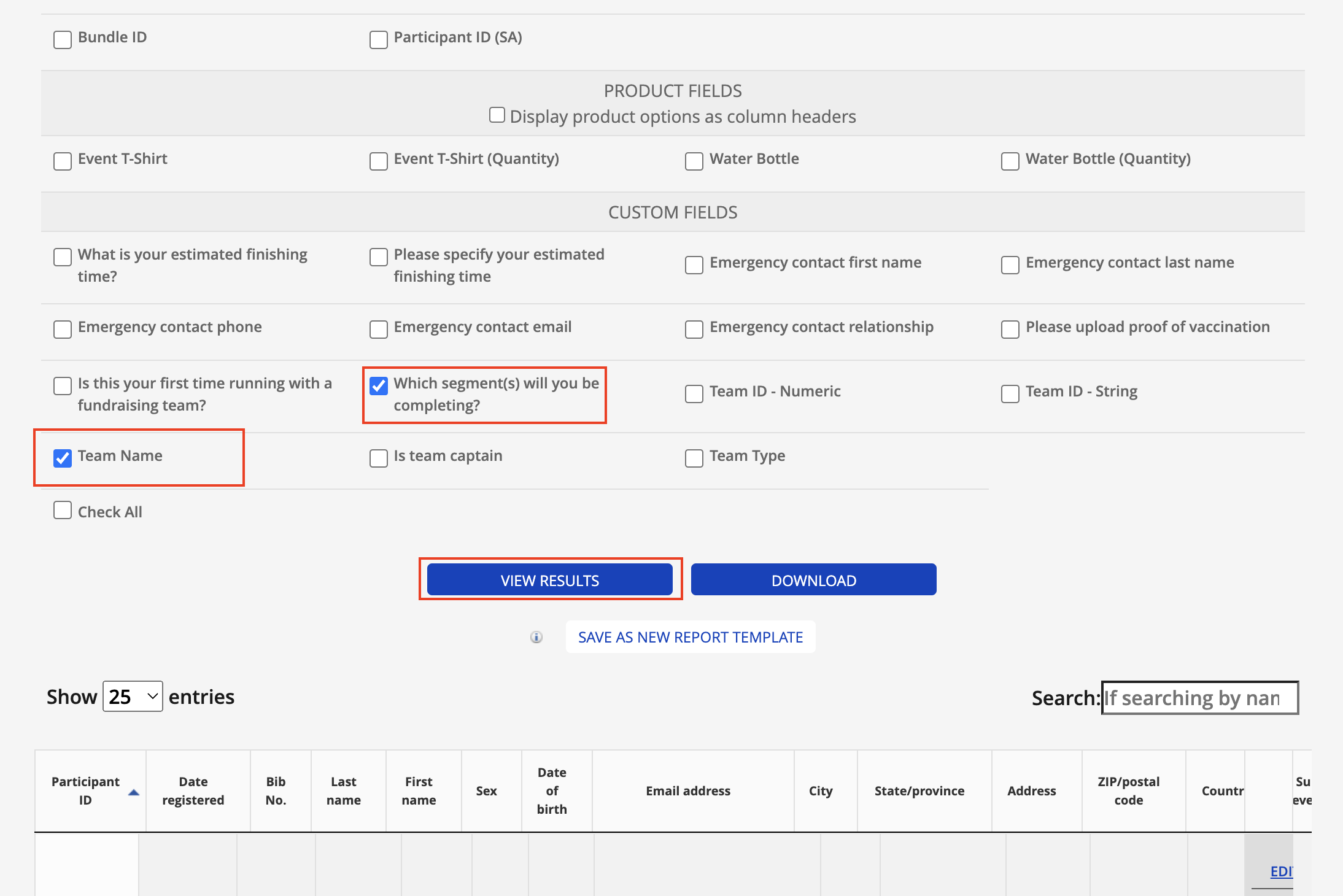Sort table by Email address column
Viewport: 1343px width, 896px height.
687,790
